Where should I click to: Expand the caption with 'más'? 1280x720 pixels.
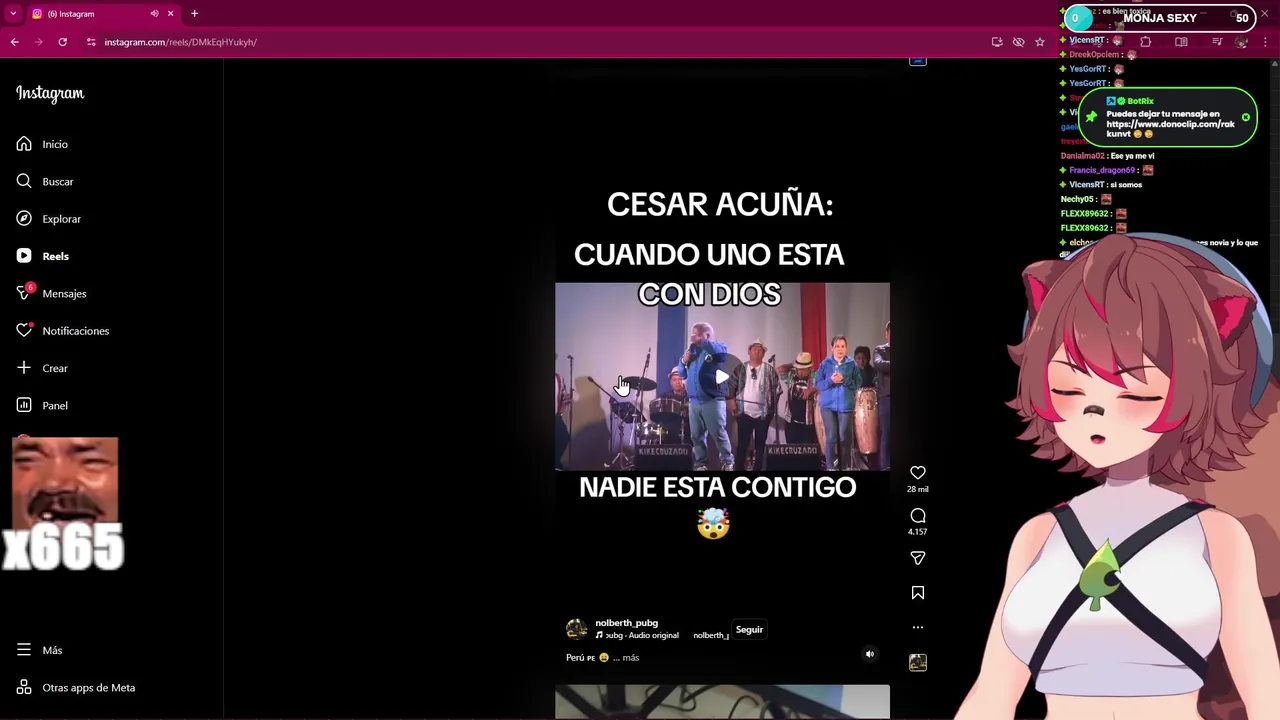coord(630,658)
